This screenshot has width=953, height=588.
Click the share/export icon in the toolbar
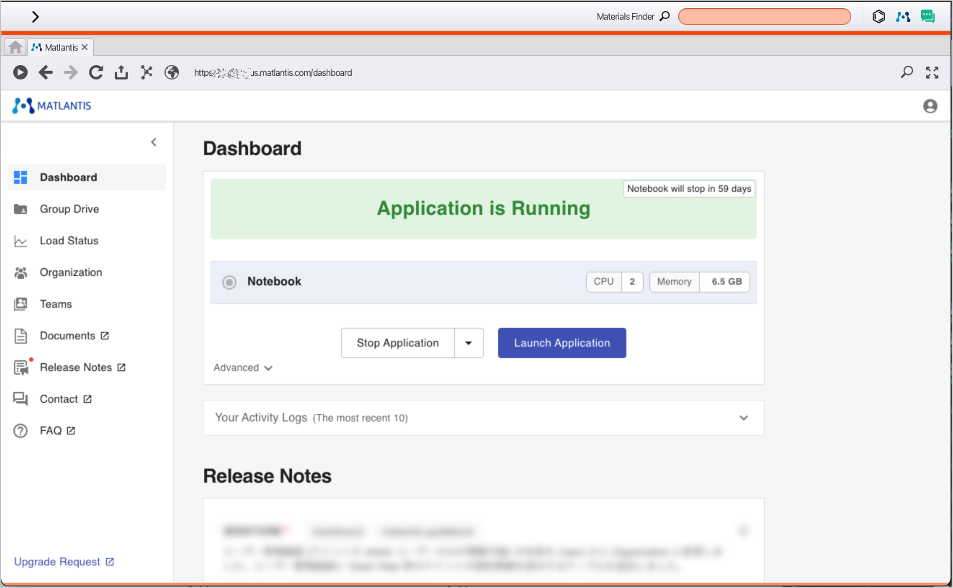tap(121, 72)
